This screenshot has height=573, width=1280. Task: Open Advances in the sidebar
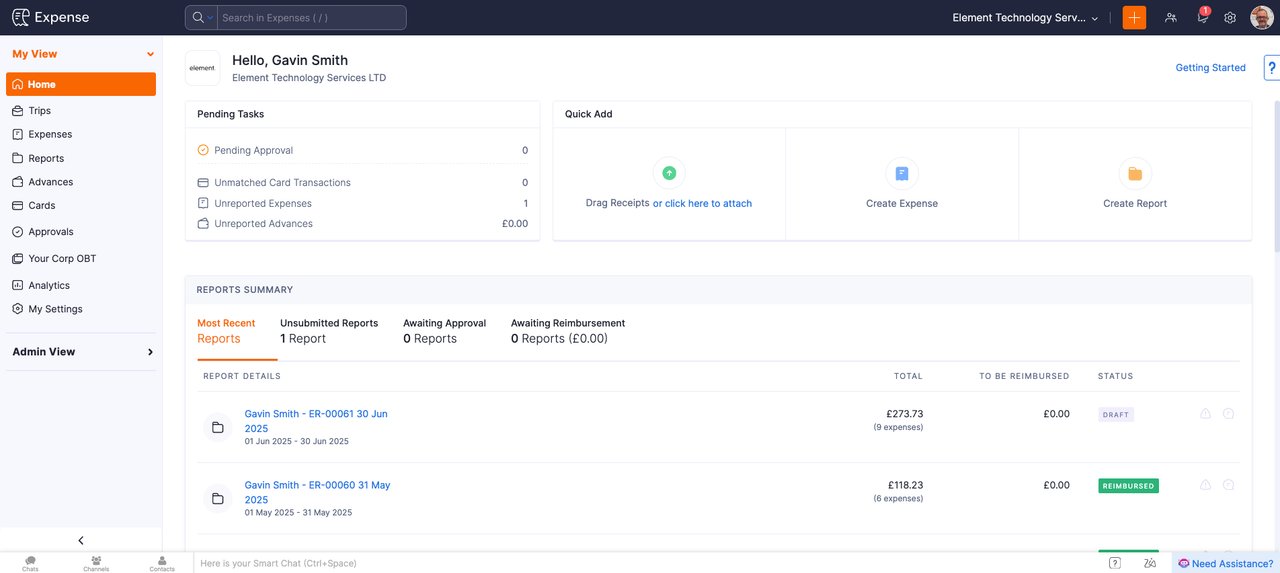click(x=51, y=182)
